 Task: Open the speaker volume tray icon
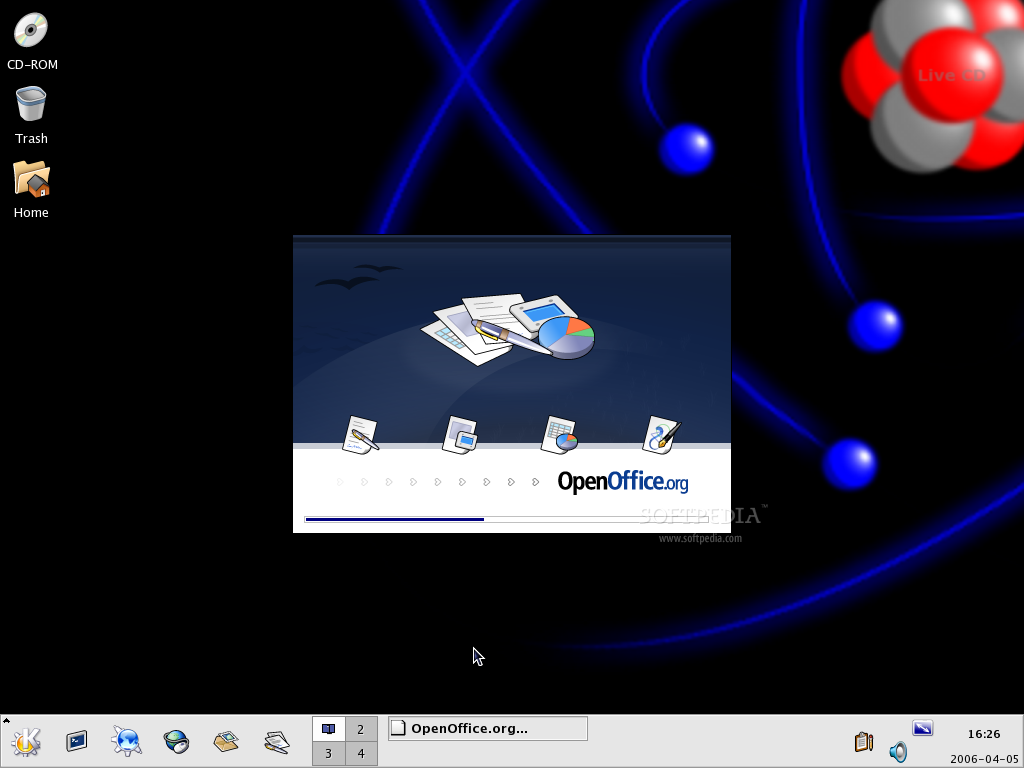click(x=899, y=752)
